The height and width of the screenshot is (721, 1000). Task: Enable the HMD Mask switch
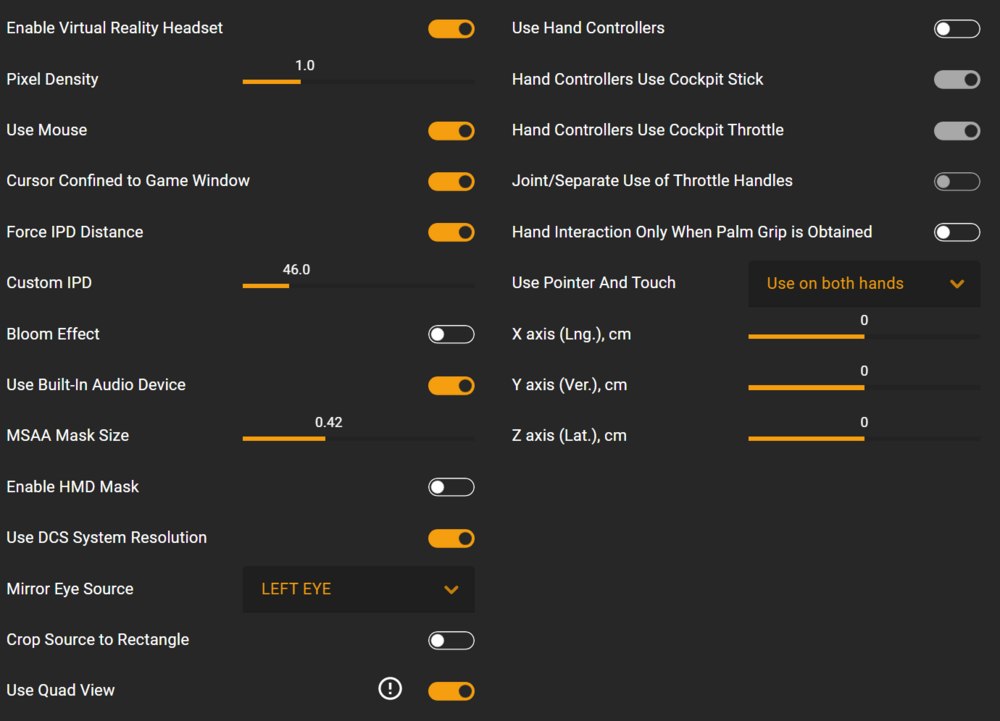(451, 487)
